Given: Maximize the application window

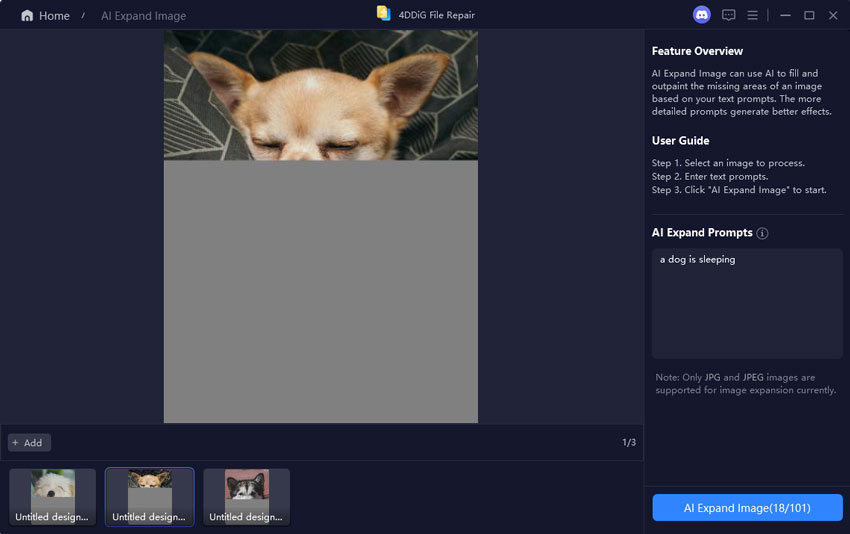Looking at the screenshot, I should click(x=809, y=15).
